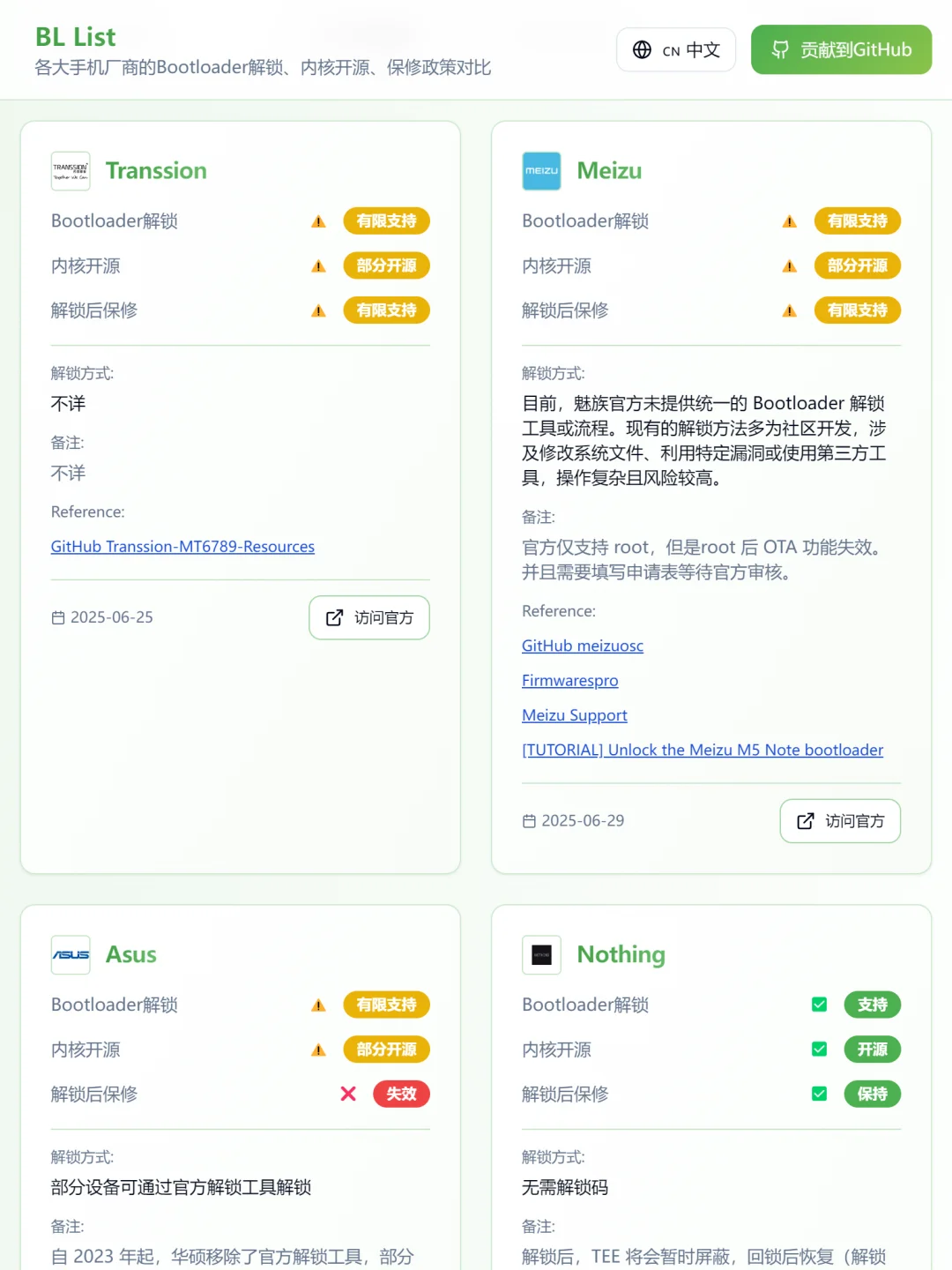
Task: Click the external link icon on Meizu's 访问官方 button
Action: point(805,820)
